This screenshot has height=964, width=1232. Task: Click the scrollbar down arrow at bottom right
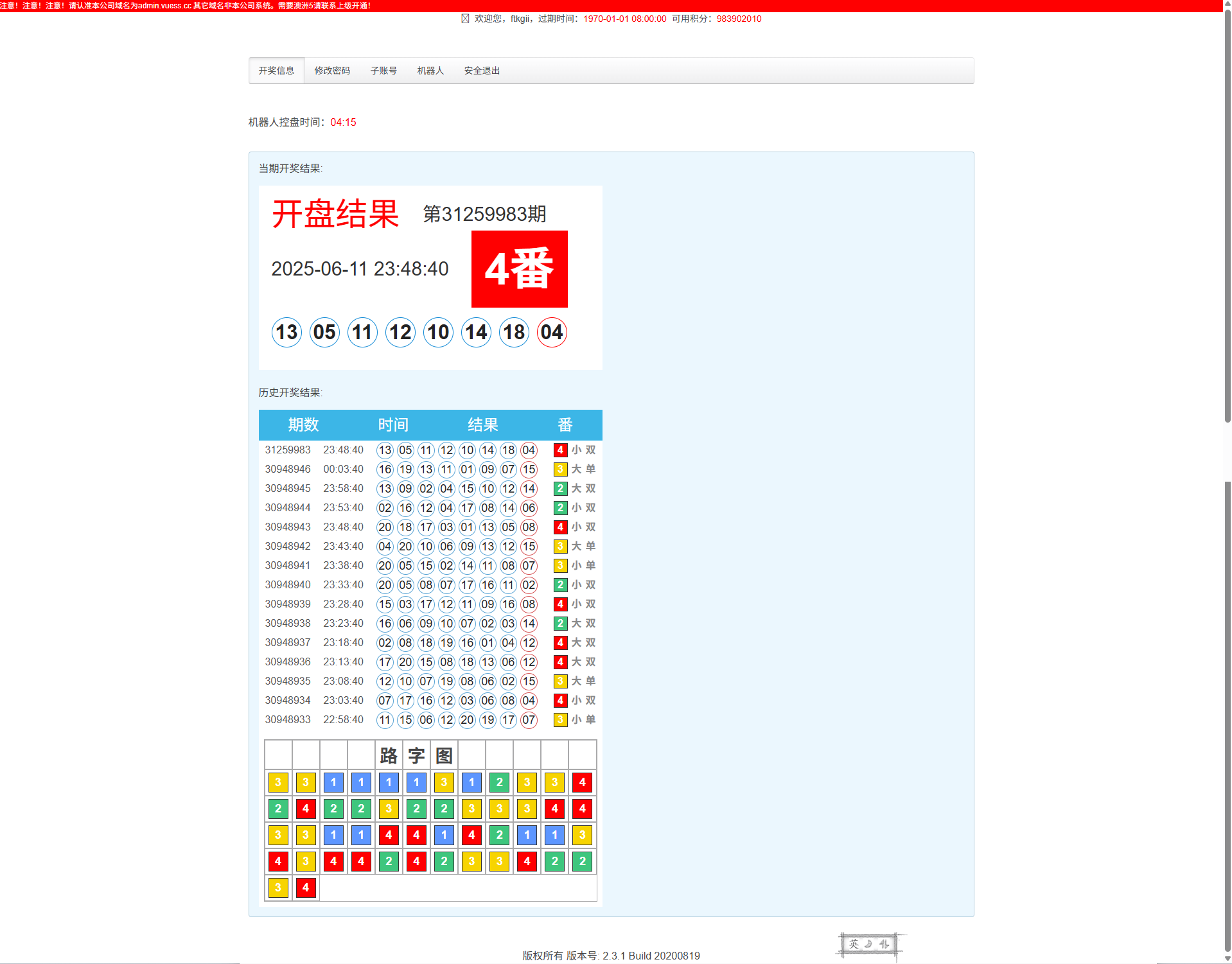click(1227, 958)
